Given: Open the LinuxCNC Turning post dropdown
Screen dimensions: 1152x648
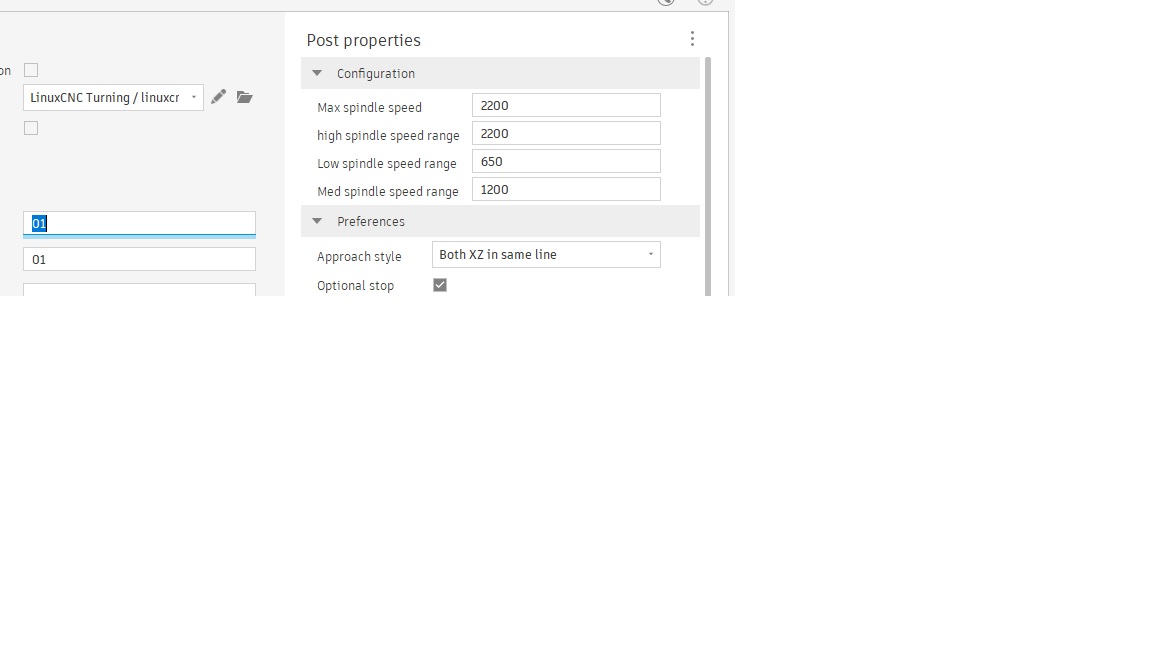Looking at the screenshot, I should pyautogui.click(x=113, y=97).
